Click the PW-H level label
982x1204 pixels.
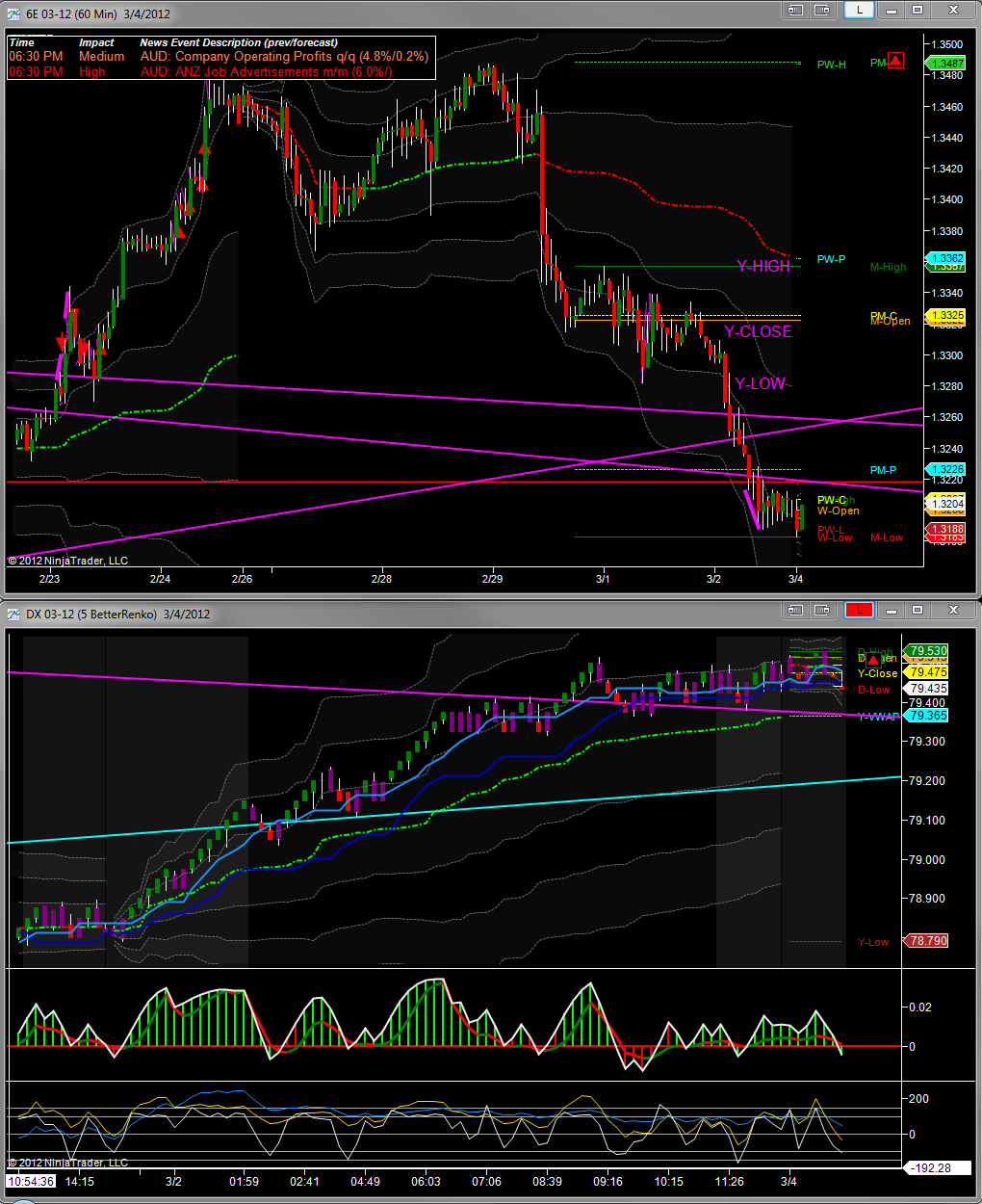point(831,65)
